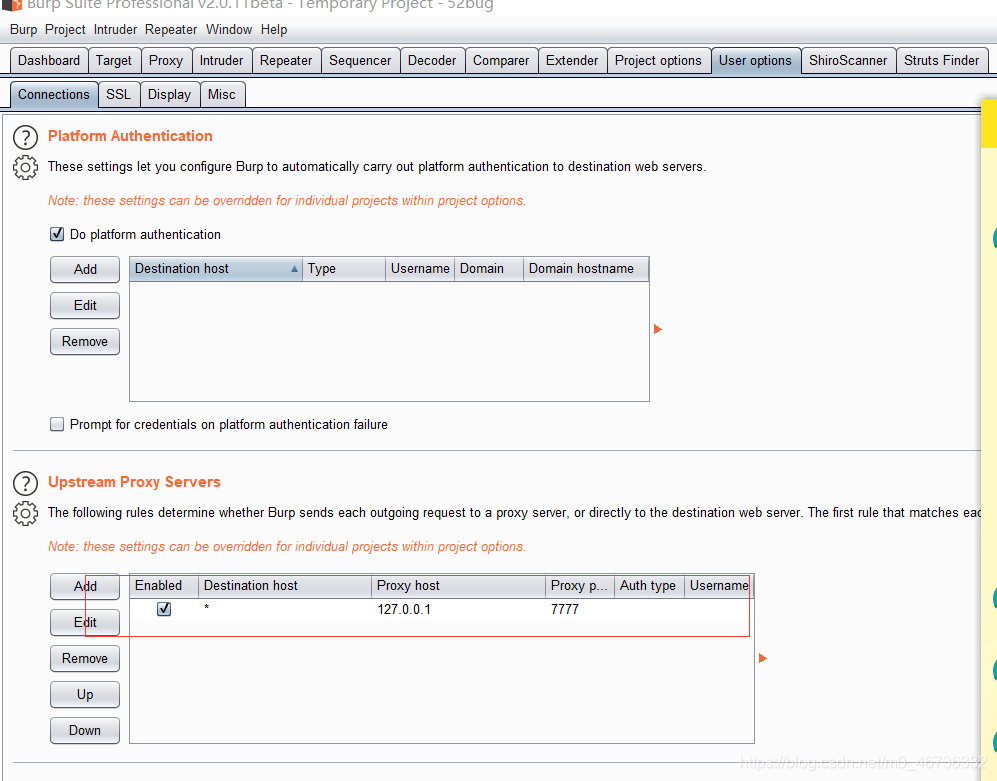Screen dimensions: 997x781
Task: Go to the Repeater tab
Action: tap(286, 60)
